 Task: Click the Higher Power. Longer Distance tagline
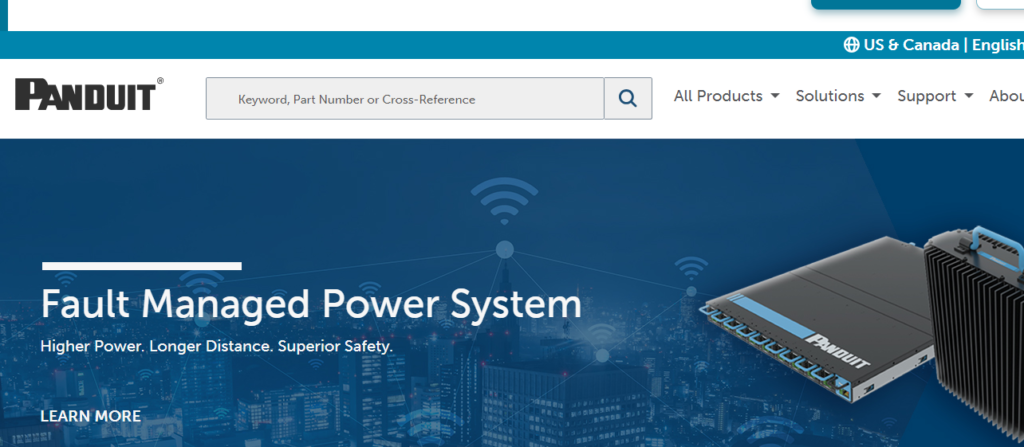pyautogui.click(x=217, y=346)
